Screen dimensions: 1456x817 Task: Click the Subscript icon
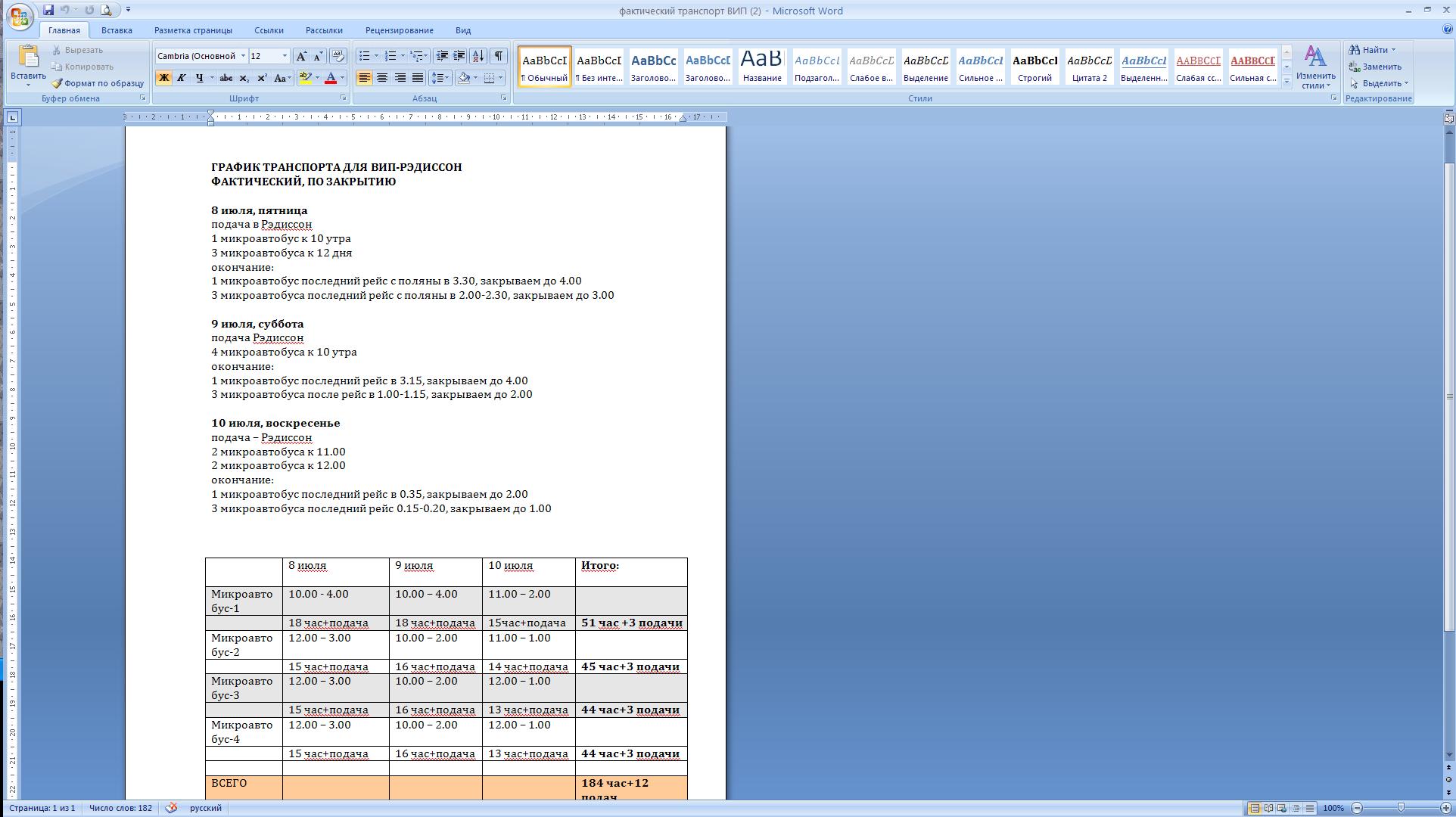[x=244, y=78]
